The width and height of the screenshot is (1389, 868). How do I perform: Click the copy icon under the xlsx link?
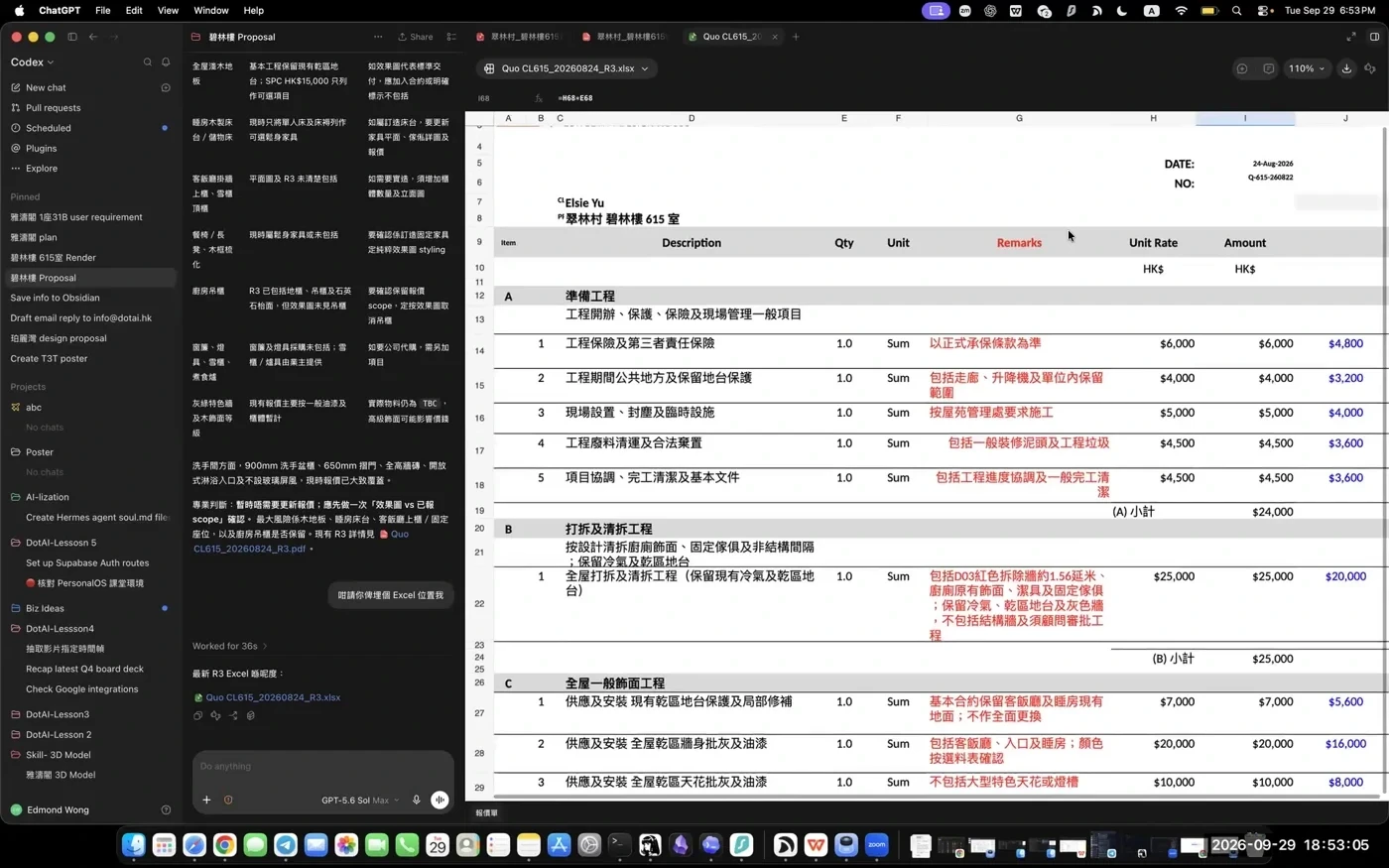pyautogui.click(x=197, y=715)
